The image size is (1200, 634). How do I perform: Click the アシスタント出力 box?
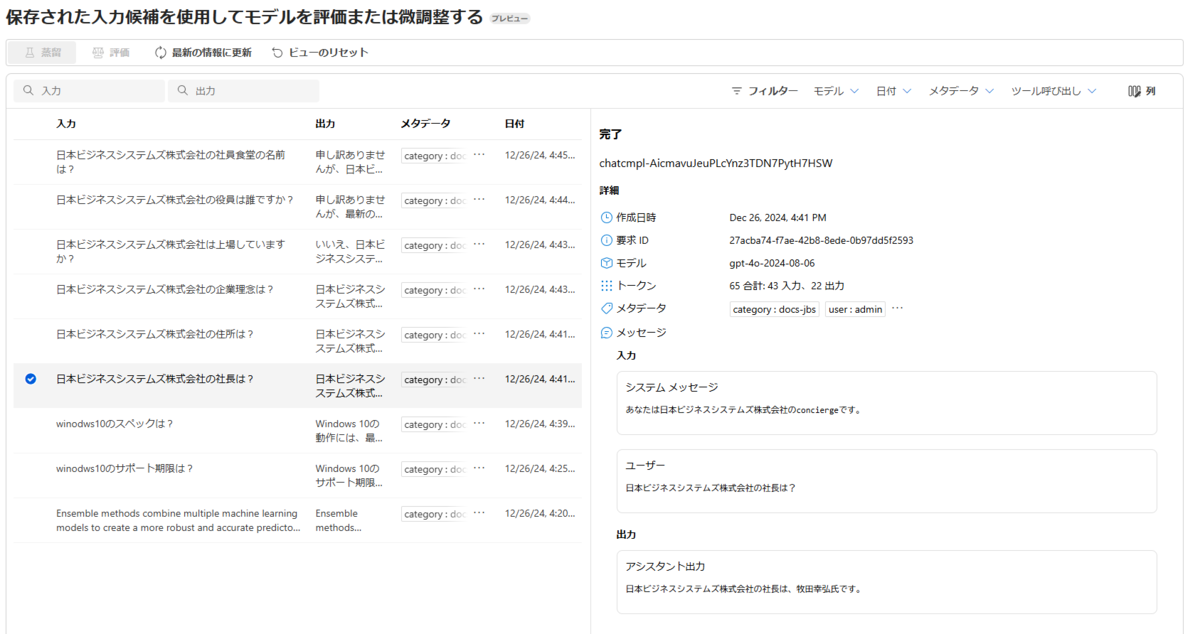886,582
